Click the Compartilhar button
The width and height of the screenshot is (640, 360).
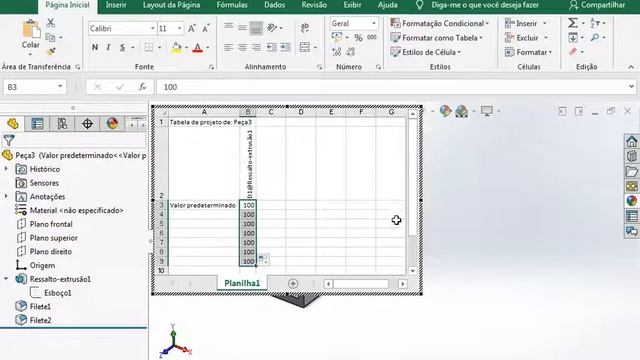point(597,5)
